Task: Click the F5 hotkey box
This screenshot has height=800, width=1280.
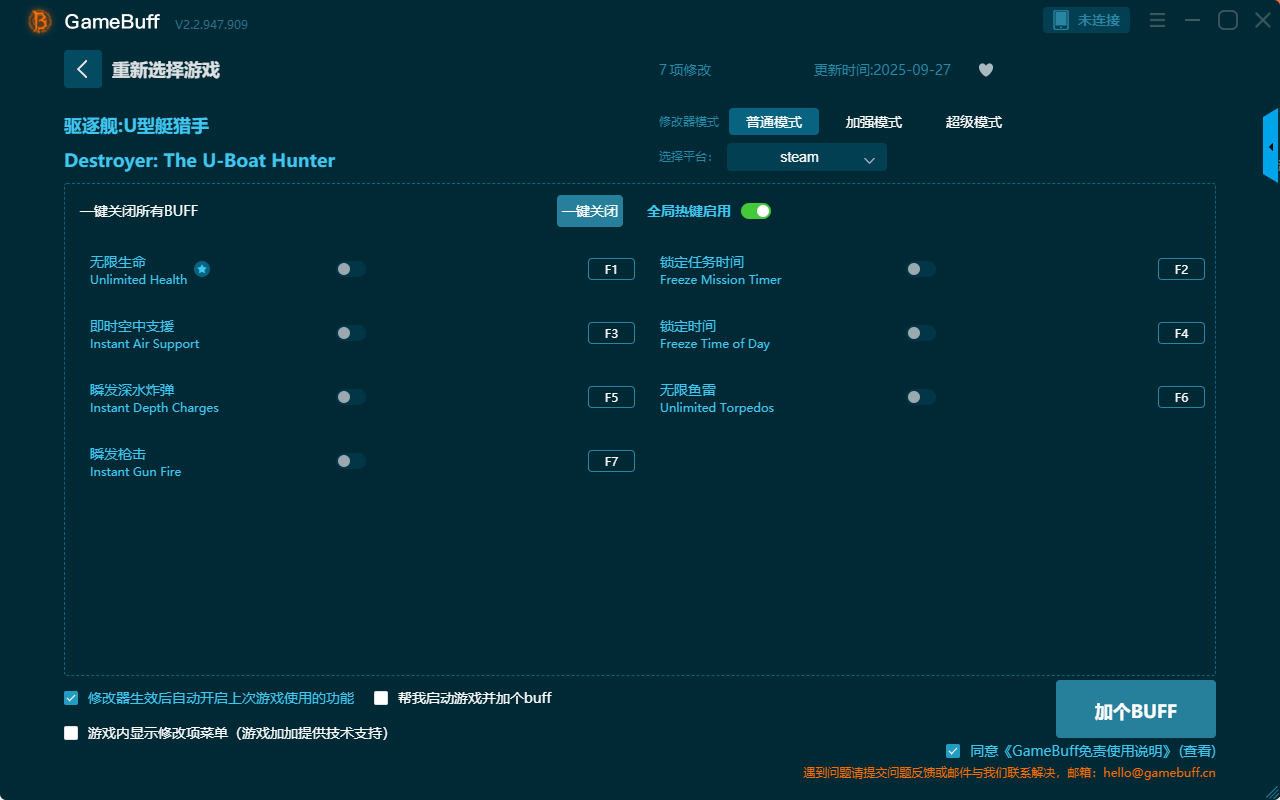Action: tap(611, 397)
